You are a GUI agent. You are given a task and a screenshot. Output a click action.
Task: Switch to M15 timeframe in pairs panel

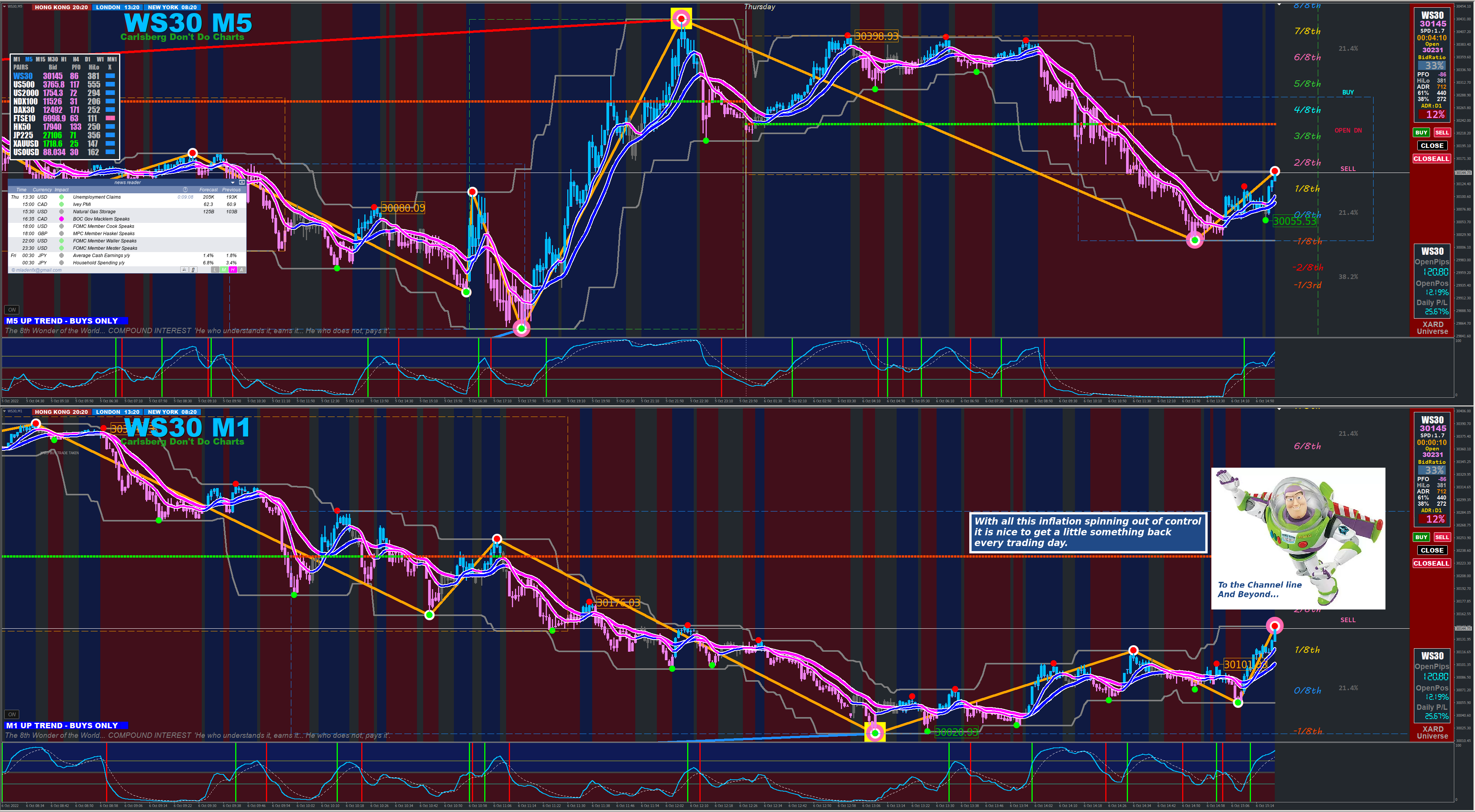point(40,59)
